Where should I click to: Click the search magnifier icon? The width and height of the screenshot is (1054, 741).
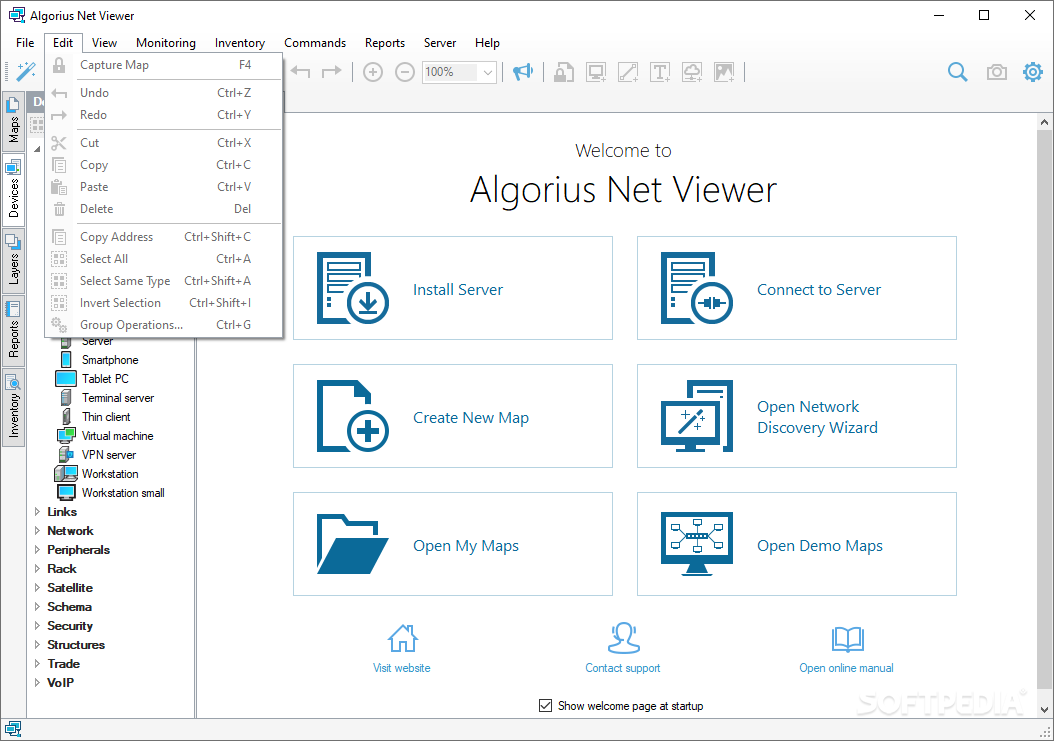click(957, 72)
